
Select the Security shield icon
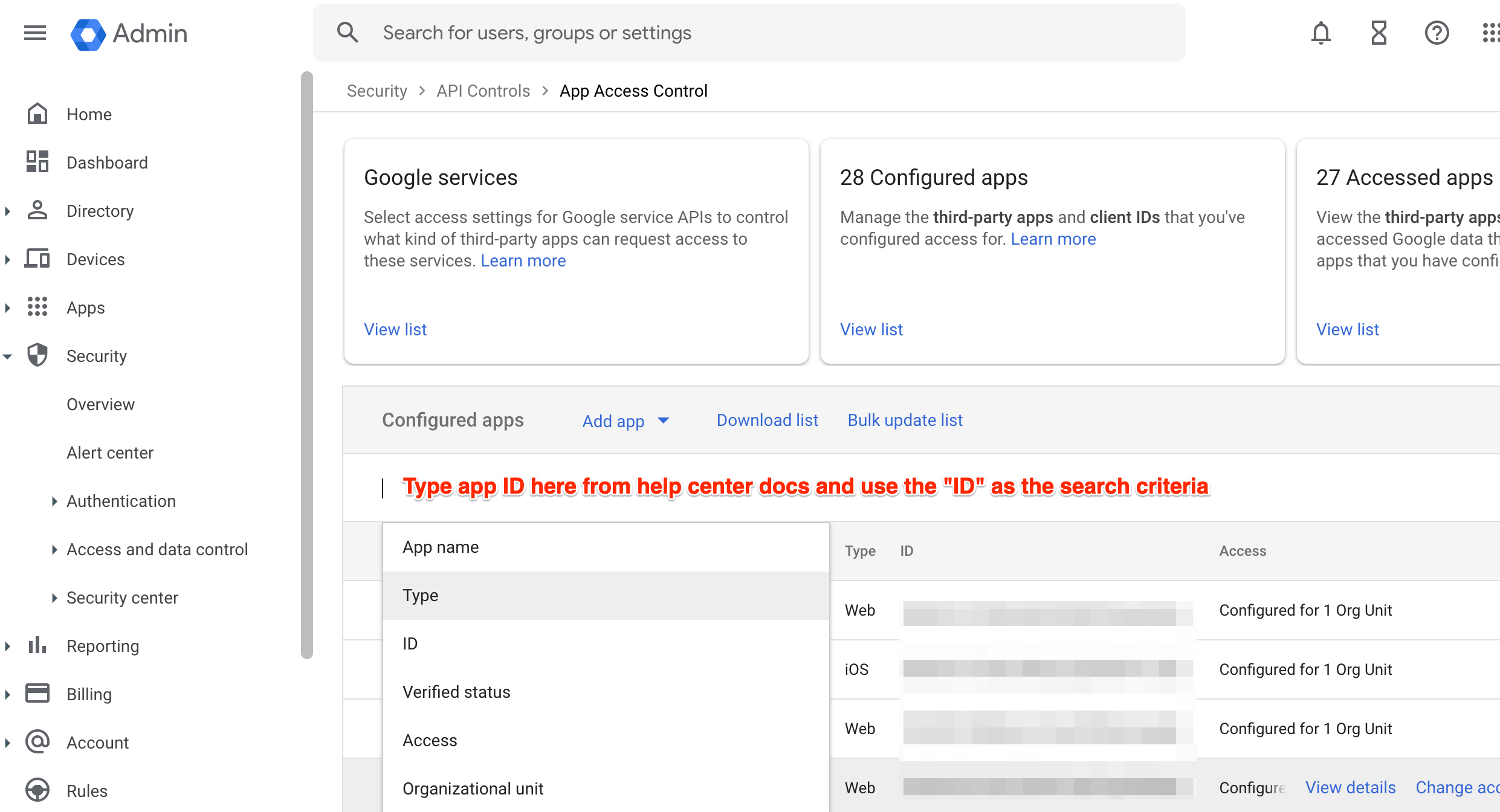[37, 355]
